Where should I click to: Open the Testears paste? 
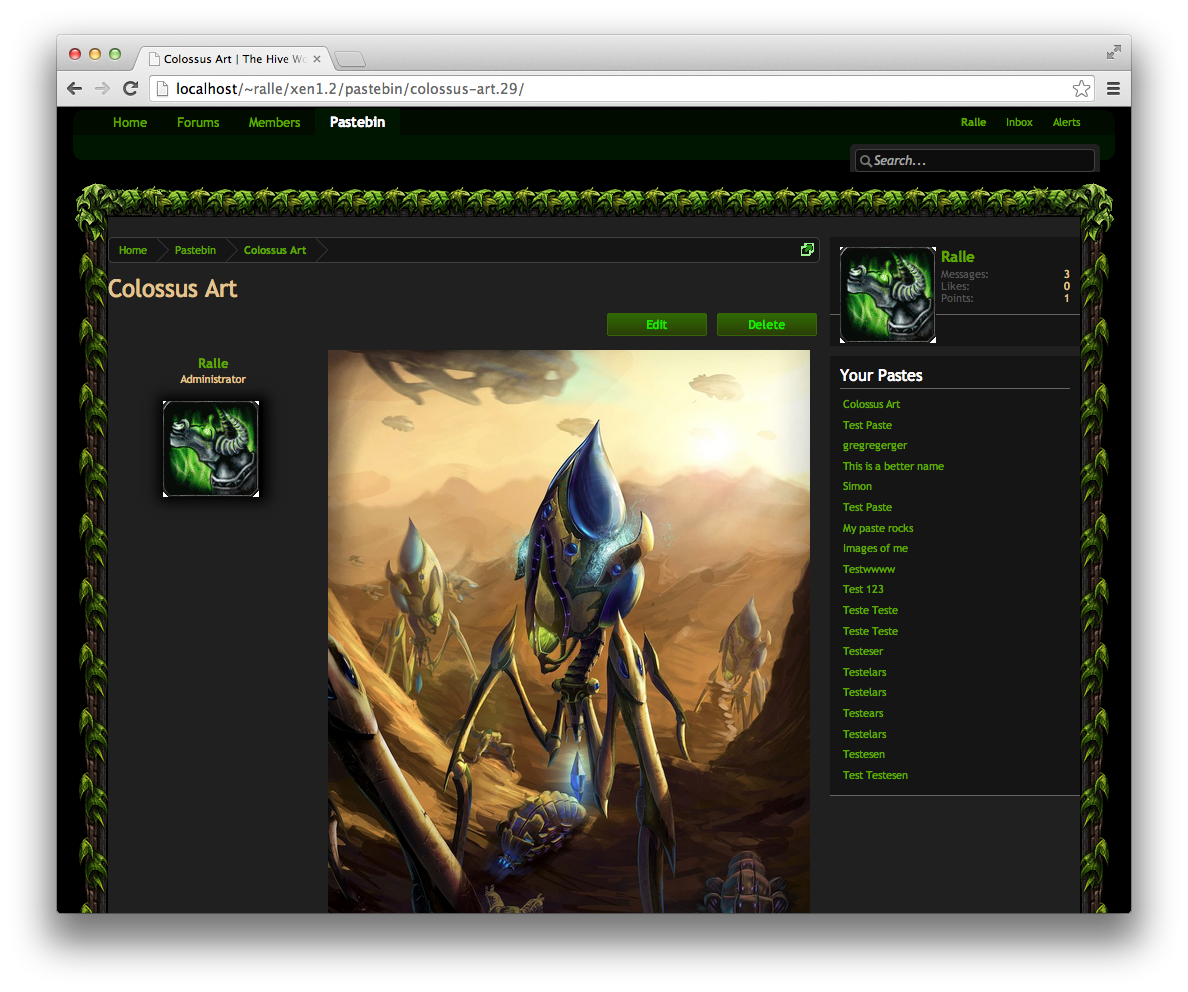[863, 713]
